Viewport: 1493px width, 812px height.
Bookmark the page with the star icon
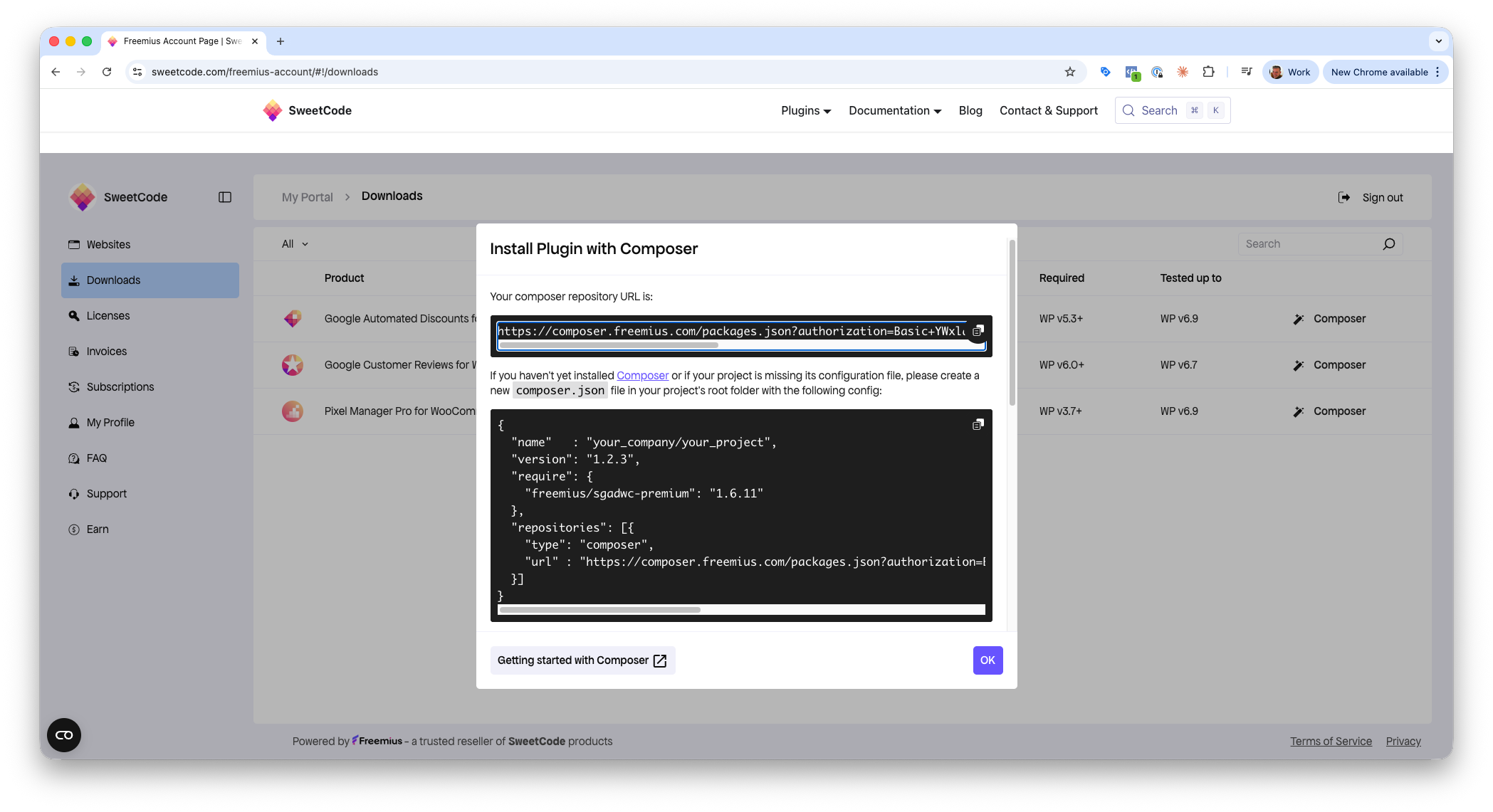pos(1070,71)
